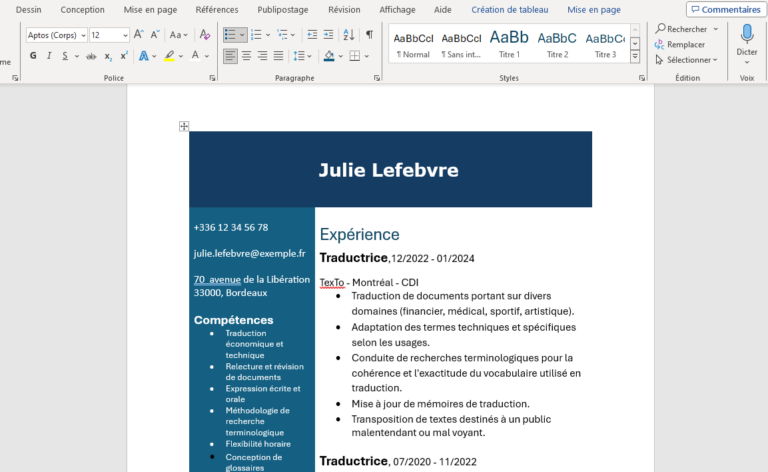Open the Affichage tab

point(397,10)
